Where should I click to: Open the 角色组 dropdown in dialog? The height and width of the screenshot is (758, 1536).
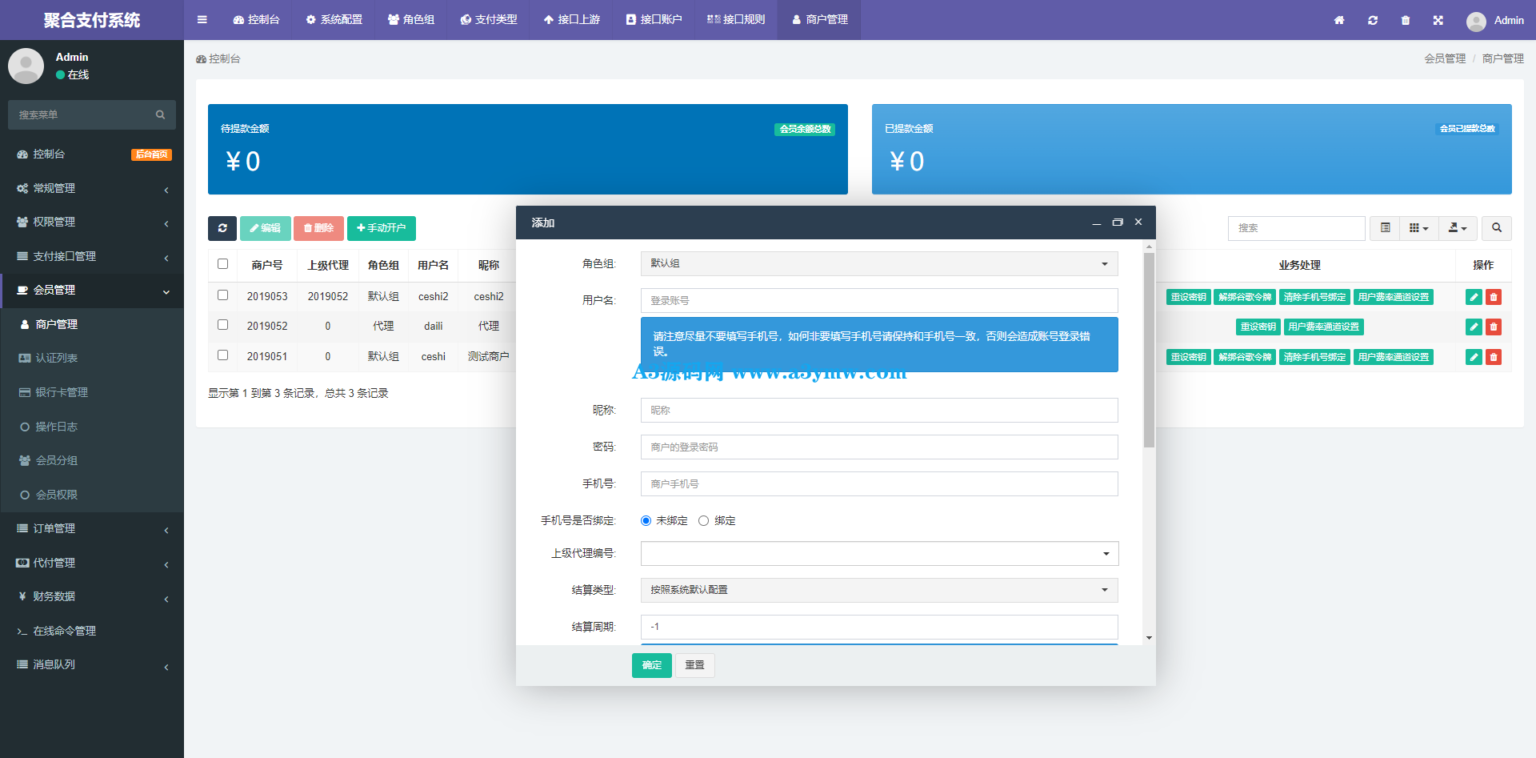(x=879, y=264)
